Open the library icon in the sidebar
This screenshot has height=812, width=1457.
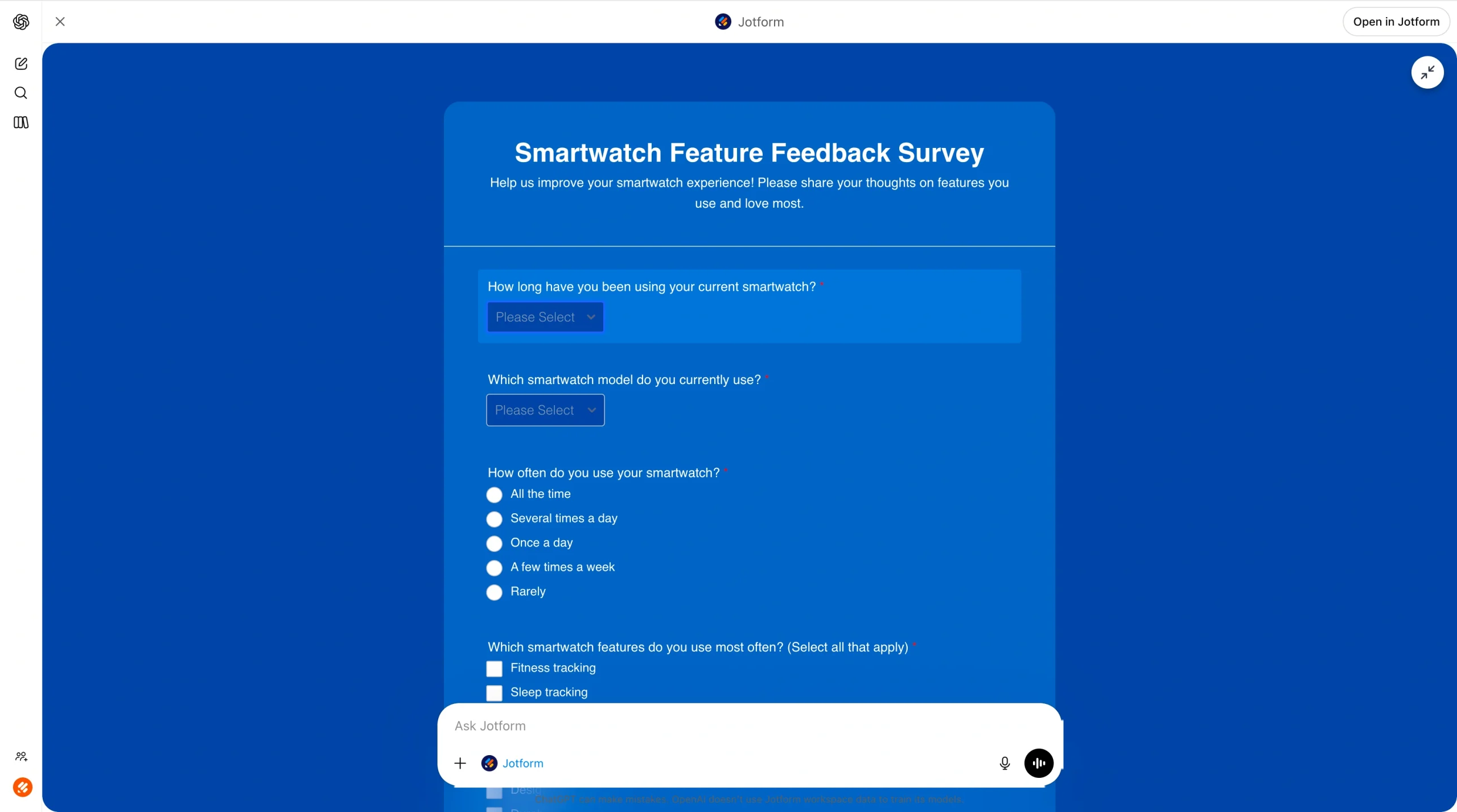point(21,122)
